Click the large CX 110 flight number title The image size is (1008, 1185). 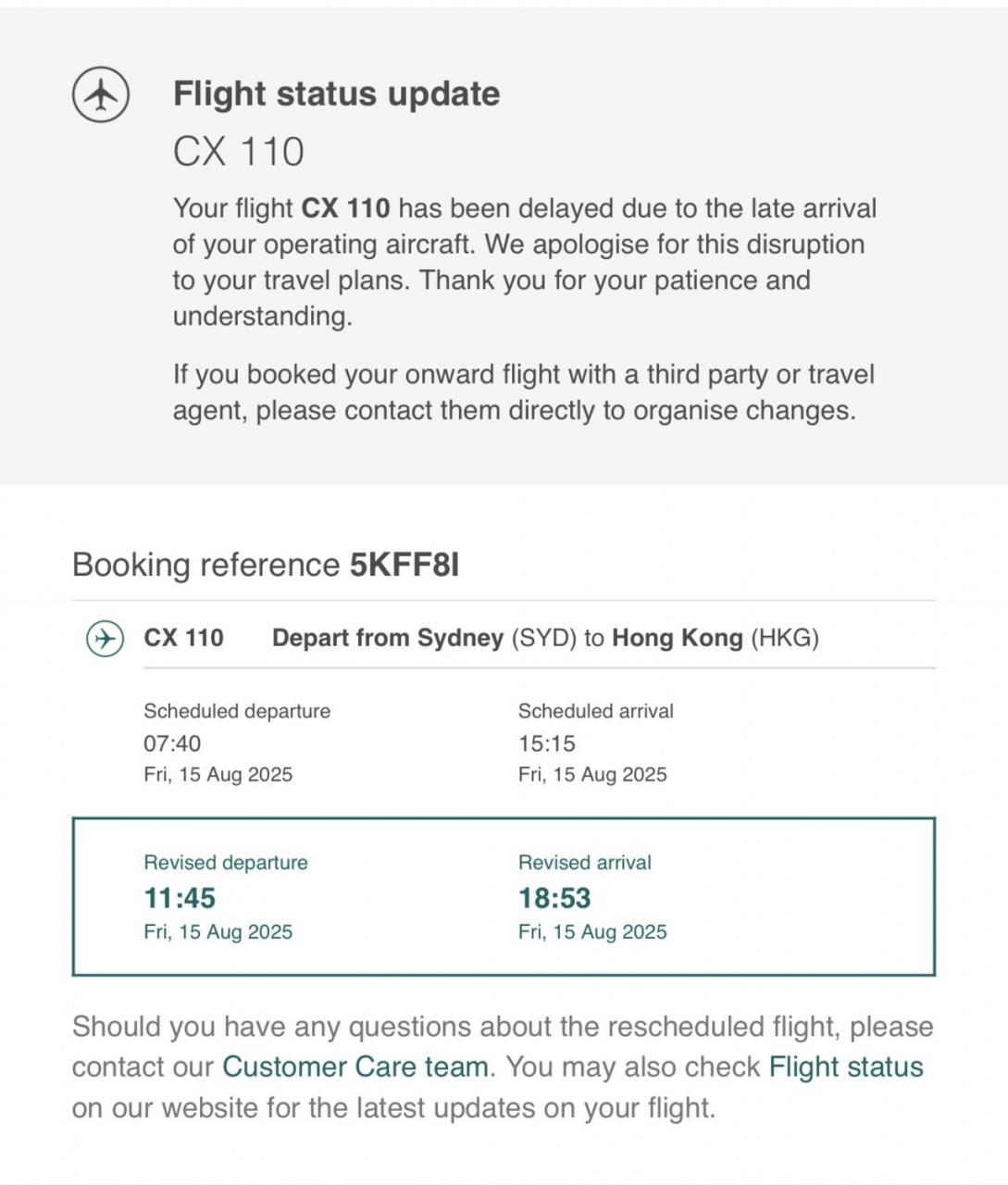click(239, 152)
